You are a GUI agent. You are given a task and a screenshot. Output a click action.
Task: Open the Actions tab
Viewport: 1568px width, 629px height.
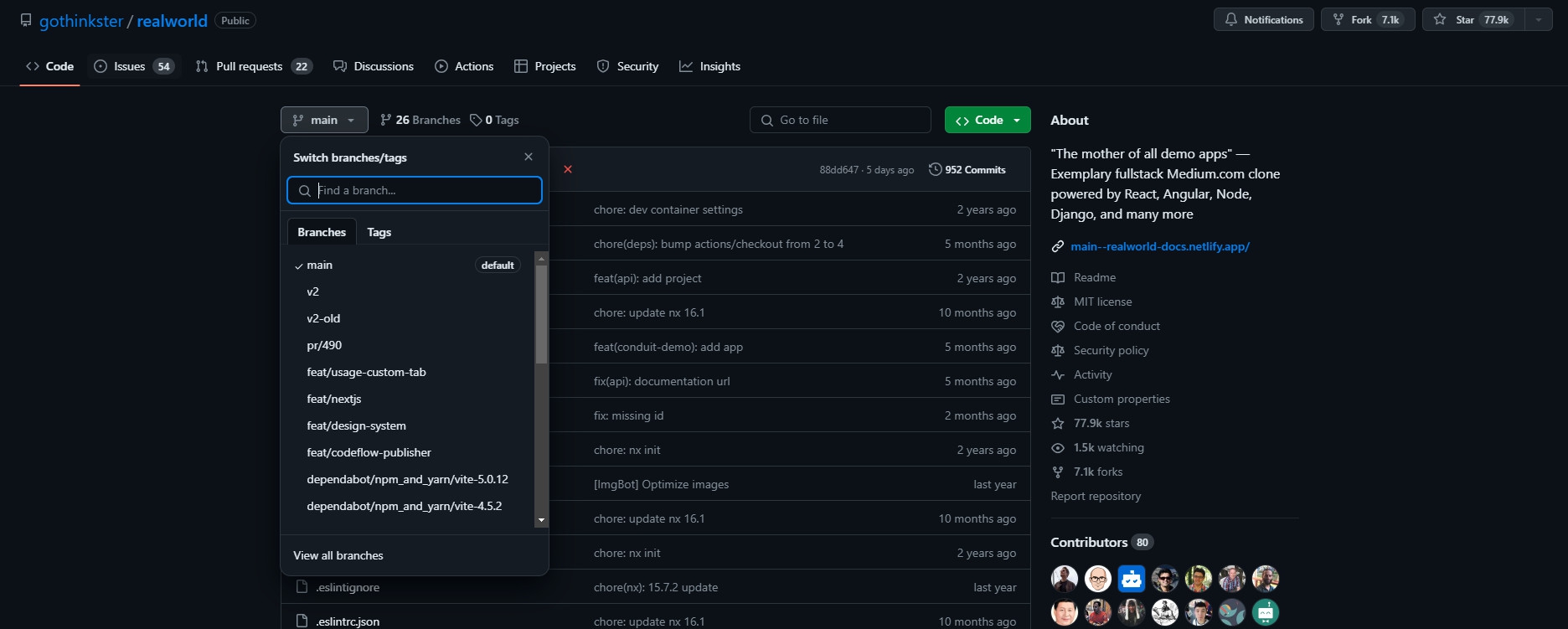(x=464, y=66)
